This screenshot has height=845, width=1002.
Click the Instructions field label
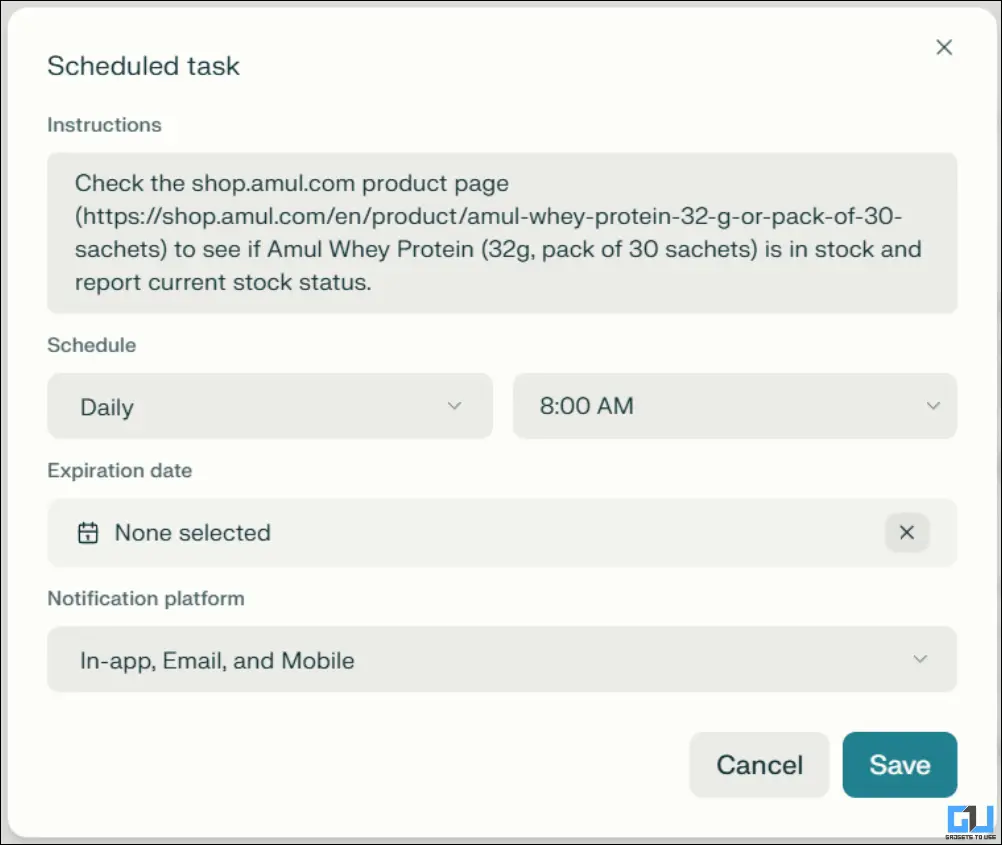[104, 125]
